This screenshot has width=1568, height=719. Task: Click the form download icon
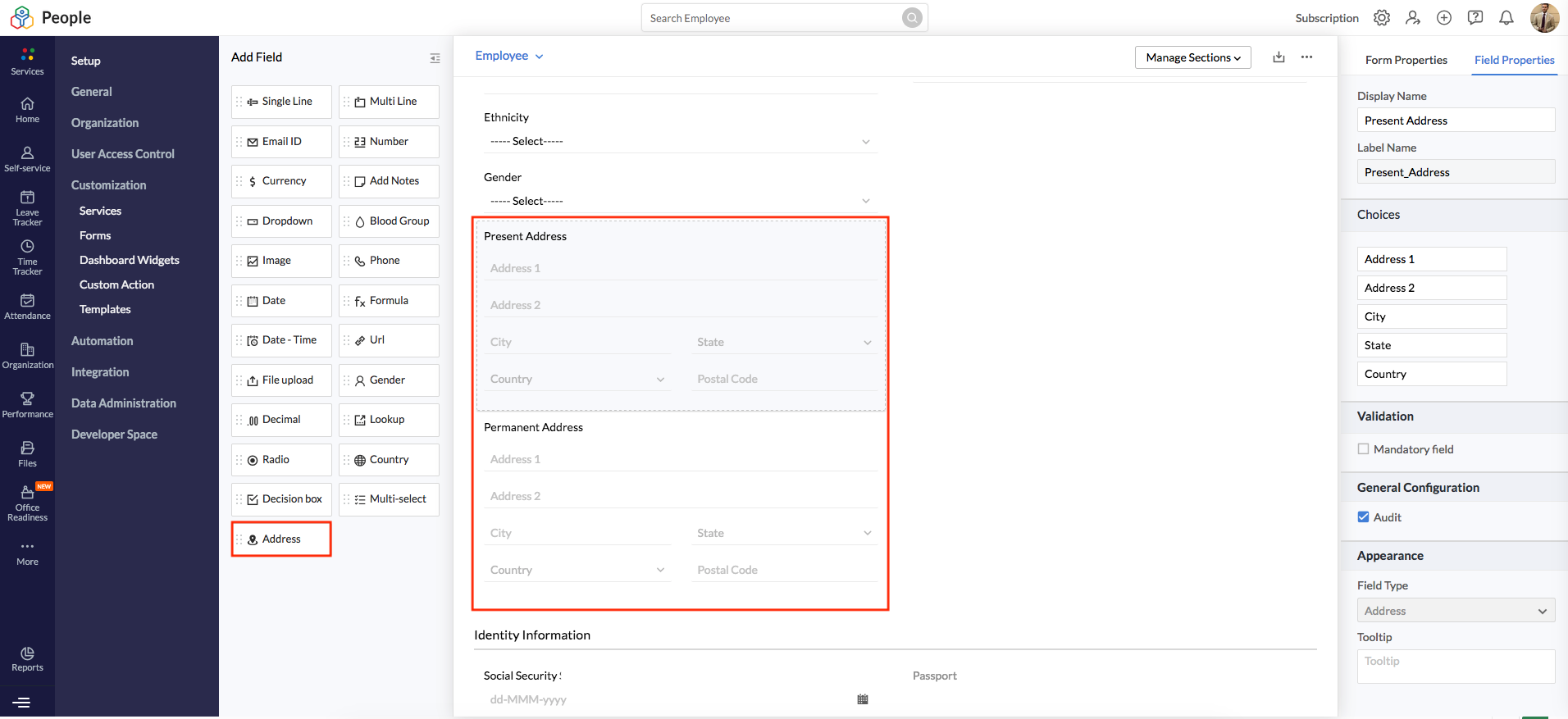click(x=1279, y=57)
